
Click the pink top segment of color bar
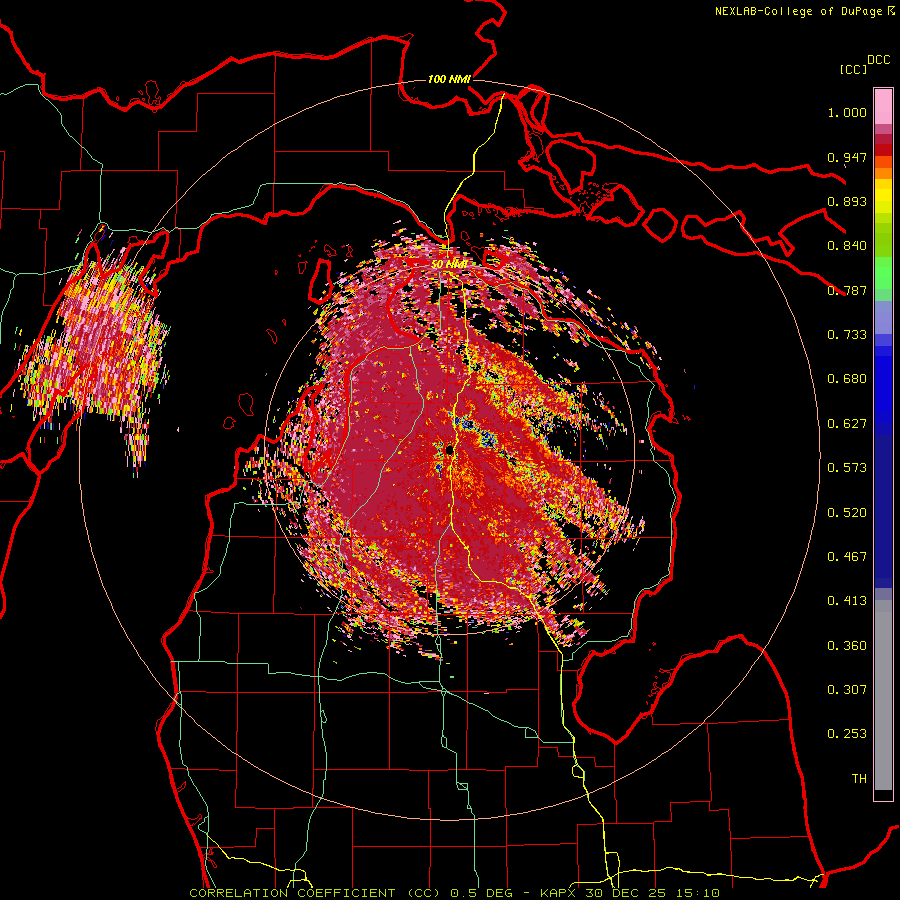point(883,106)
